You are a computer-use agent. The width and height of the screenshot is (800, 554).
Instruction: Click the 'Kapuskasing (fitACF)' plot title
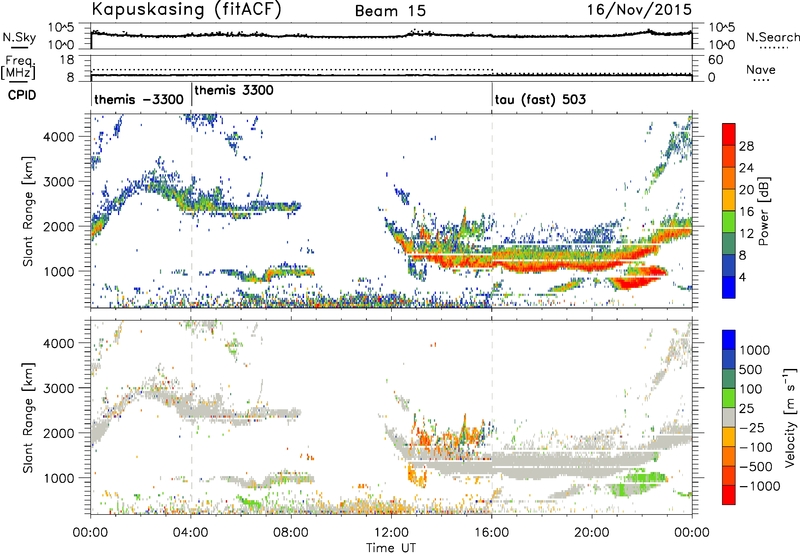186,10
